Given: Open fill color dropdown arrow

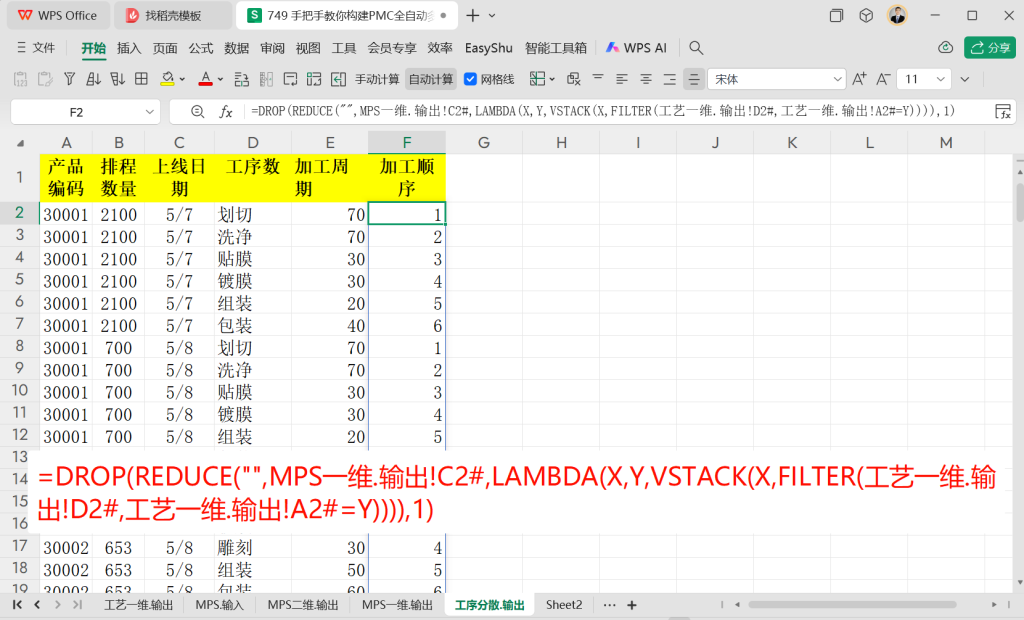Looking at the screenshot, I should [x=182, y=80].
